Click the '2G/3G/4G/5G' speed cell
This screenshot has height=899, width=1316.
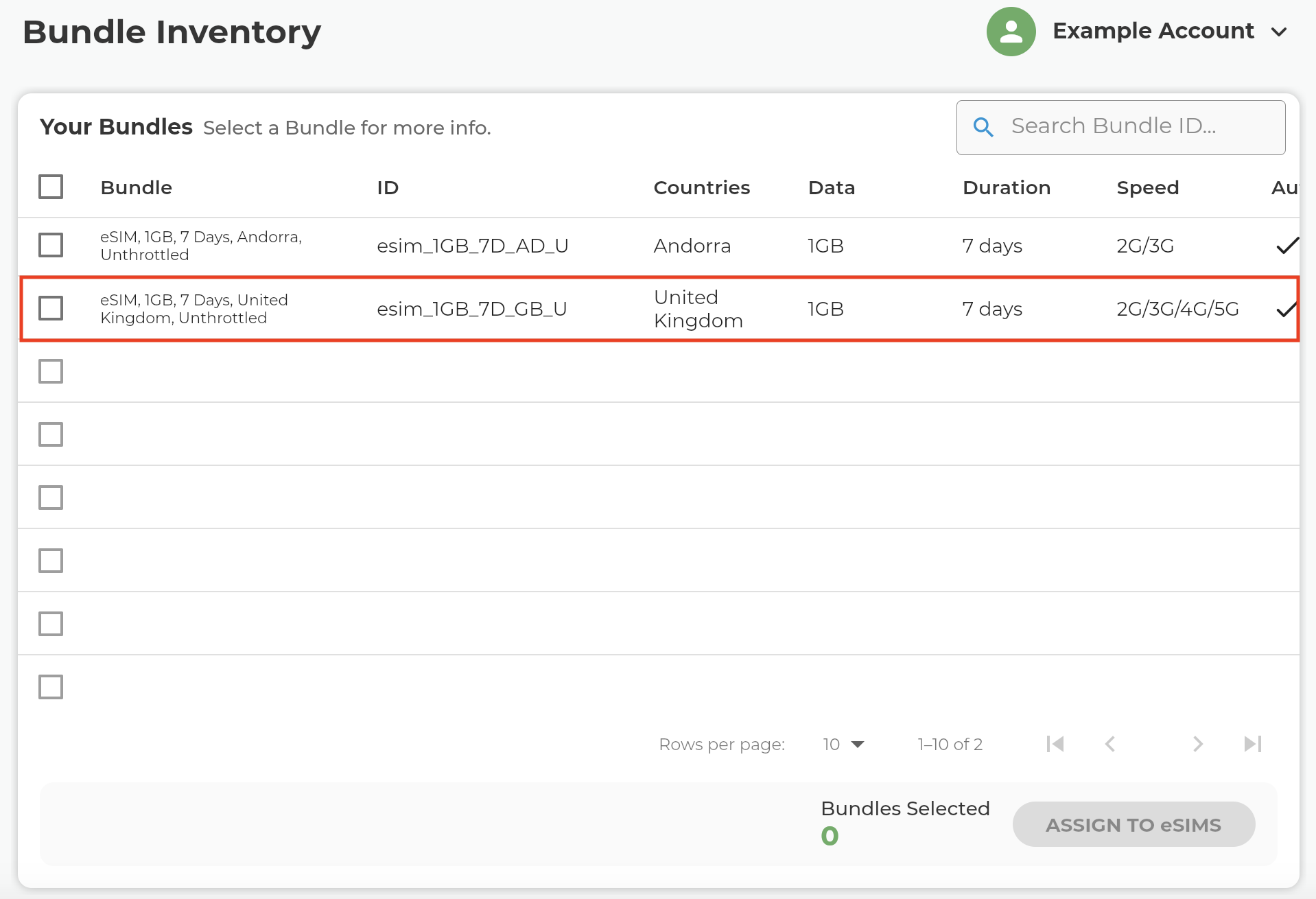tap(1177, 309)
